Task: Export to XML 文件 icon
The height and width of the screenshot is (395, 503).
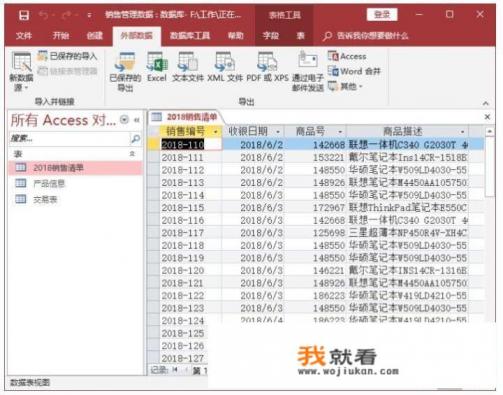Action: pyautogui.click(x=225, y=67)
